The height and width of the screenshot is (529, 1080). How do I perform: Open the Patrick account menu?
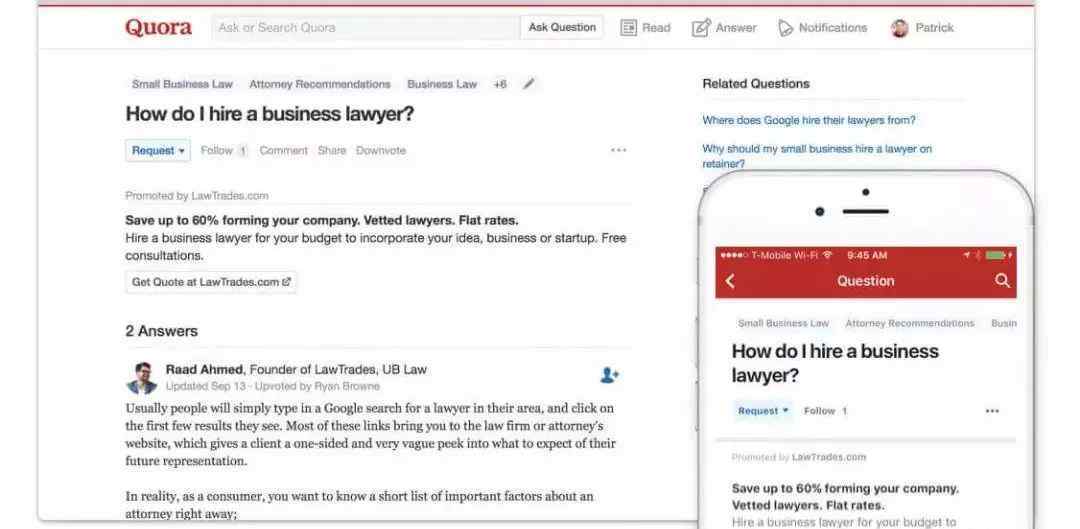coord(934,28)
